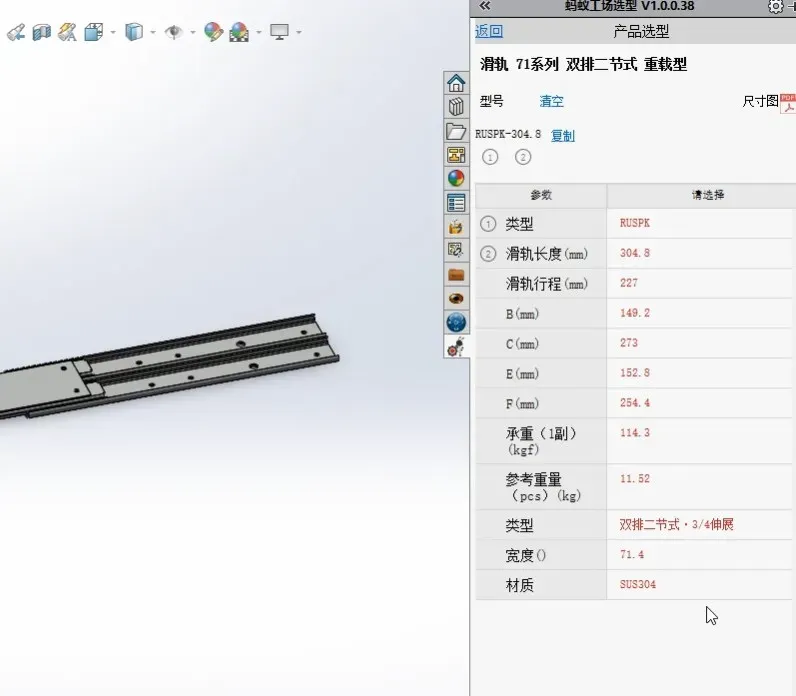The image size is (796, 696).
Task: Select the RUSPK type value
Action: point(635,223)
